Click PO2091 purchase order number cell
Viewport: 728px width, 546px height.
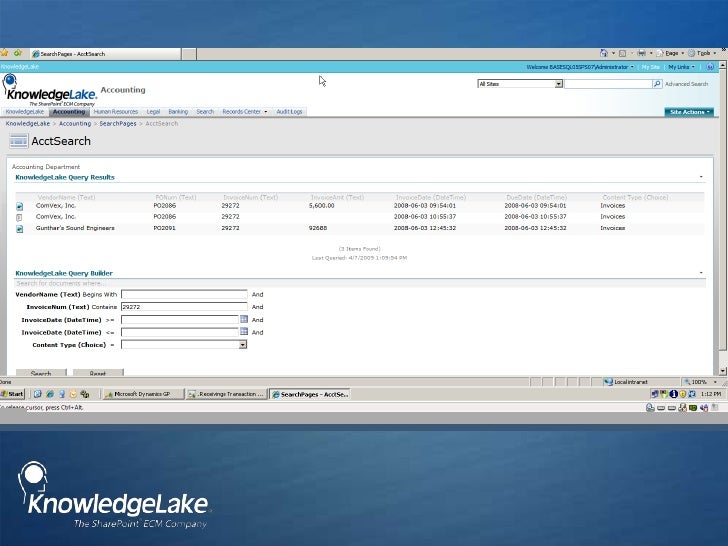[x=164, y=228]
